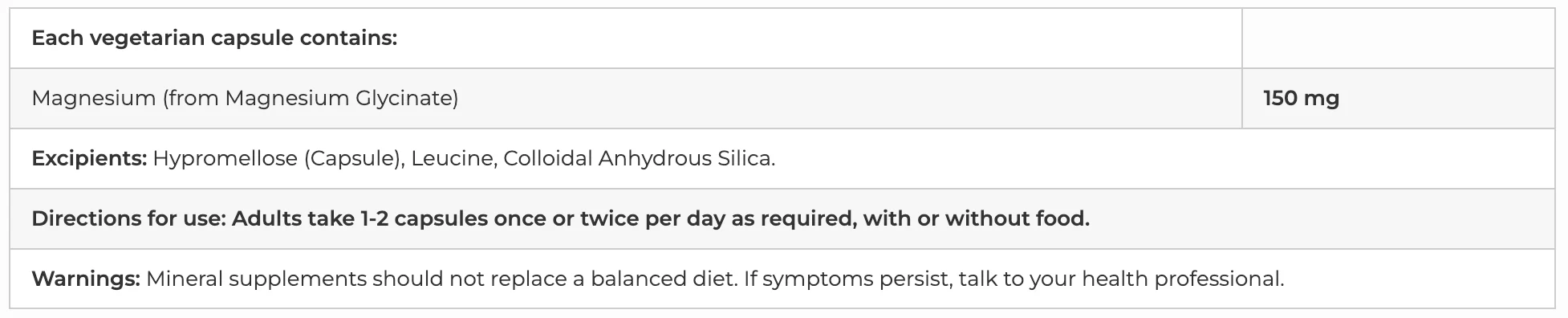Click 'balanced diet' in the warnings row
The image size is (1568, 318).
pos(661,279)
